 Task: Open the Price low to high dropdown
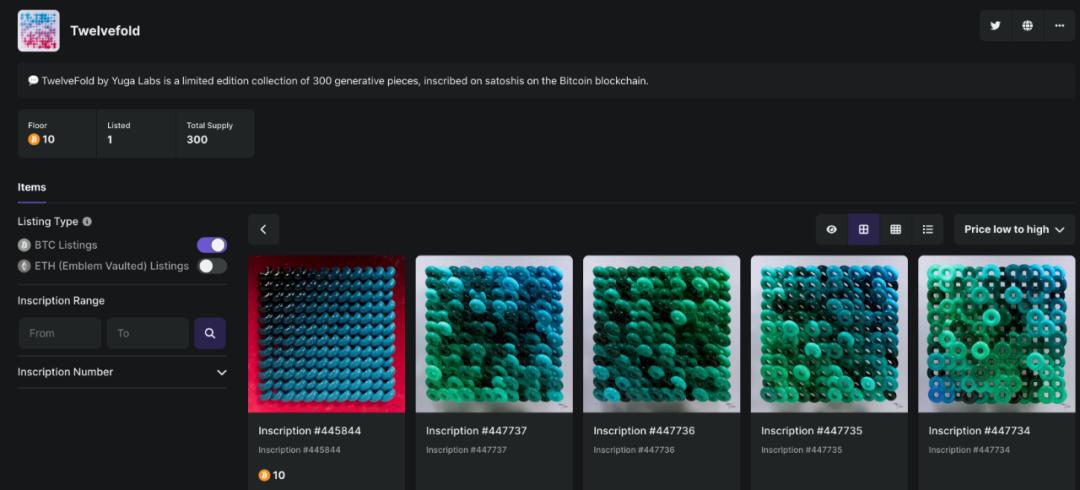click(1014, 229)
